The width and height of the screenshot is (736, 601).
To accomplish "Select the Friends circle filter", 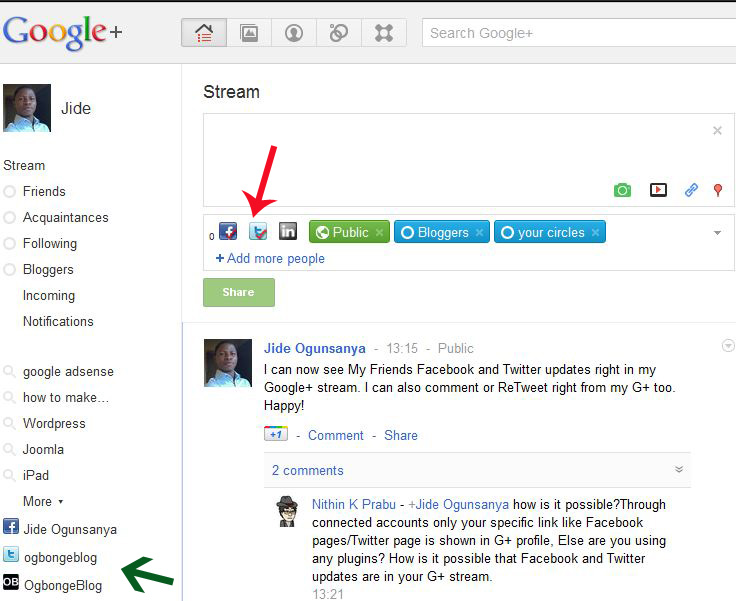I will 44,192.
